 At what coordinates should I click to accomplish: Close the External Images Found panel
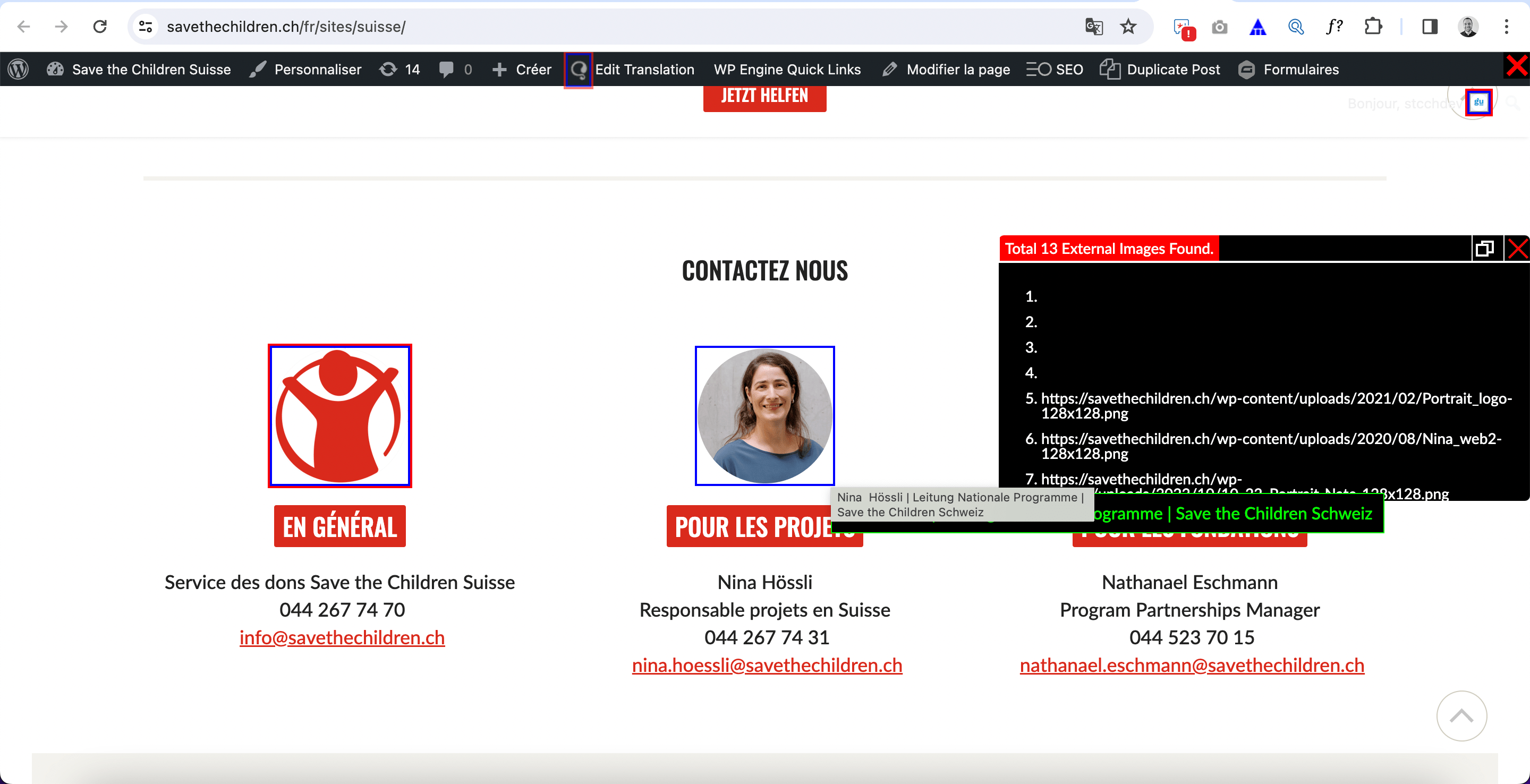1517,248
